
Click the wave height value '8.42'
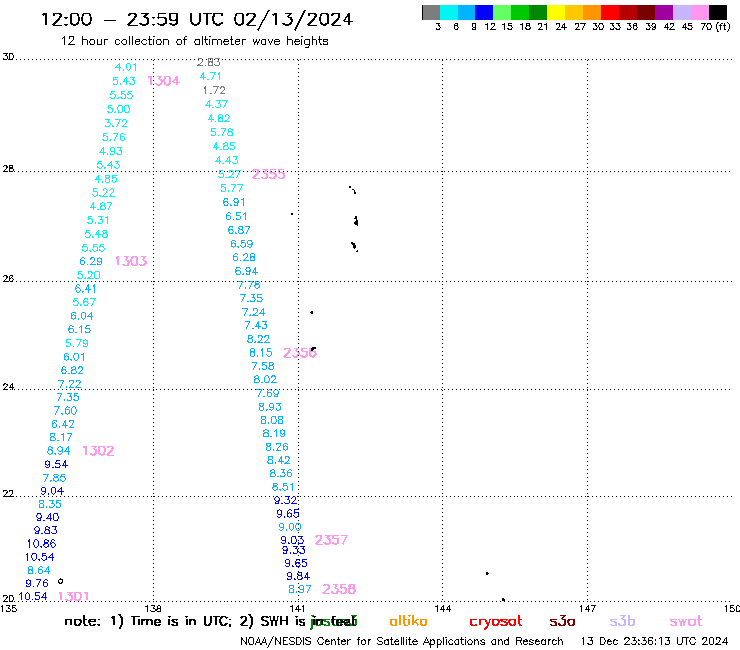(x=278, y=460)
